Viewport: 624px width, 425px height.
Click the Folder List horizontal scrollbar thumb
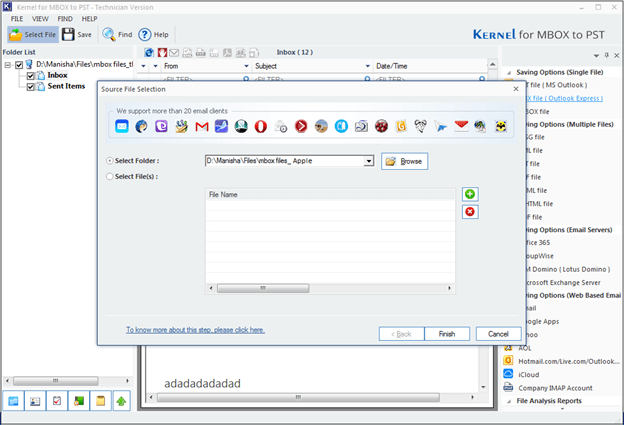click(55, 381)
